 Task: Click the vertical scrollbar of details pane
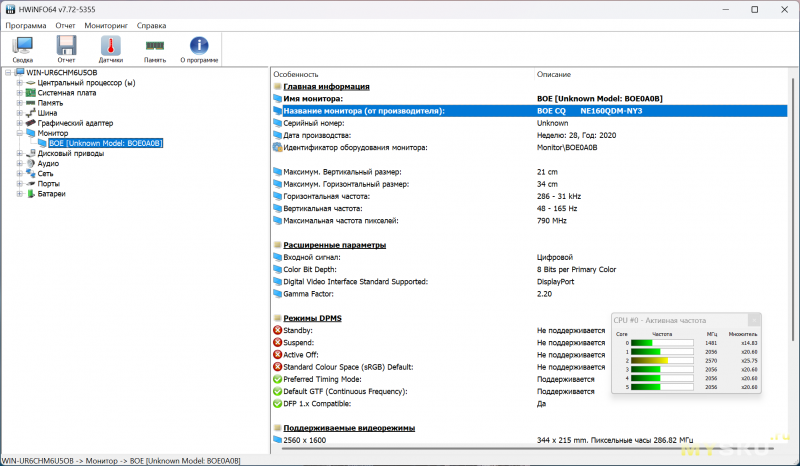[x=792, y=209]
